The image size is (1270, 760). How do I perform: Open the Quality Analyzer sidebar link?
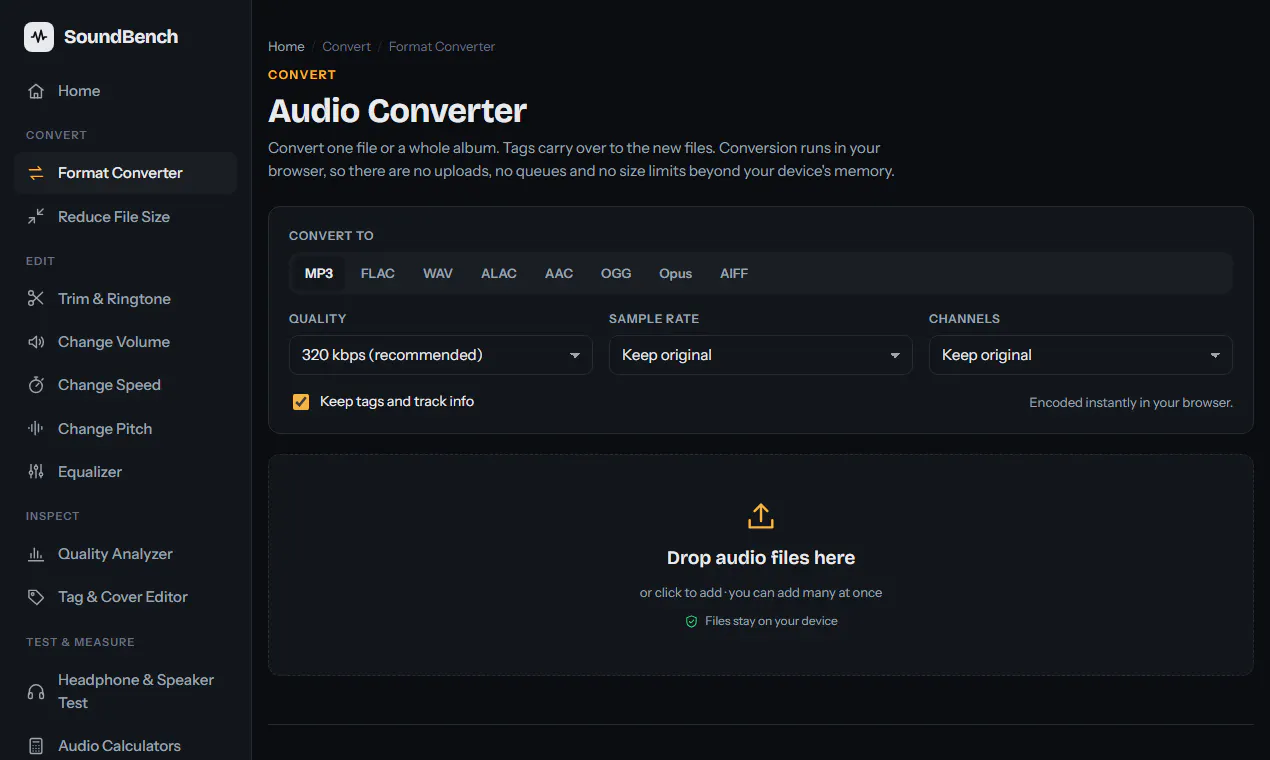126,554
